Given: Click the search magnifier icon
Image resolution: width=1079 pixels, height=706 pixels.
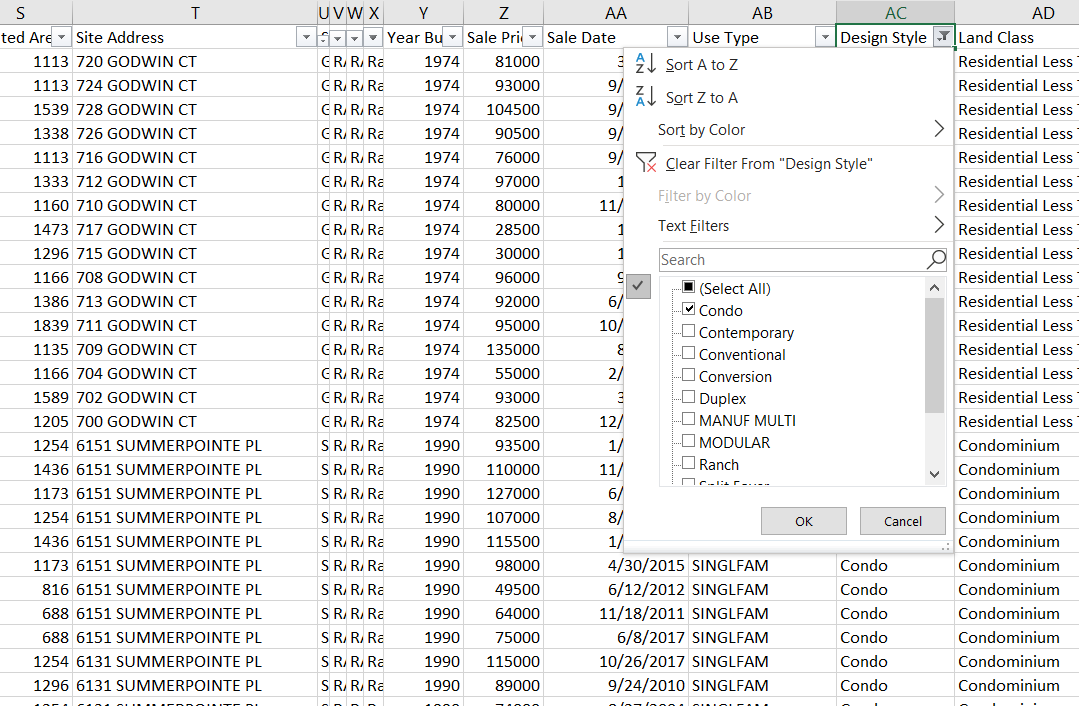Looking at the screenshot, I should coord(936,260).
